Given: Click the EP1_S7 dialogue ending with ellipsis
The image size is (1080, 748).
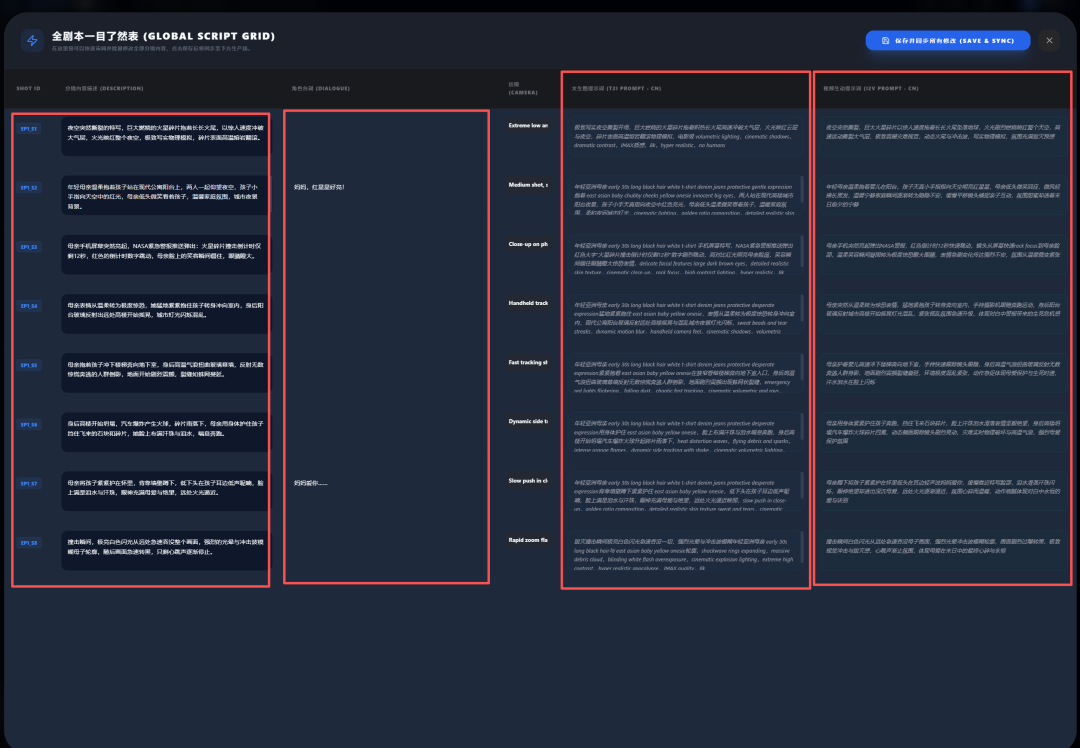Looking at the screenshot, I should pyautogui.click(x=311, y=483).
